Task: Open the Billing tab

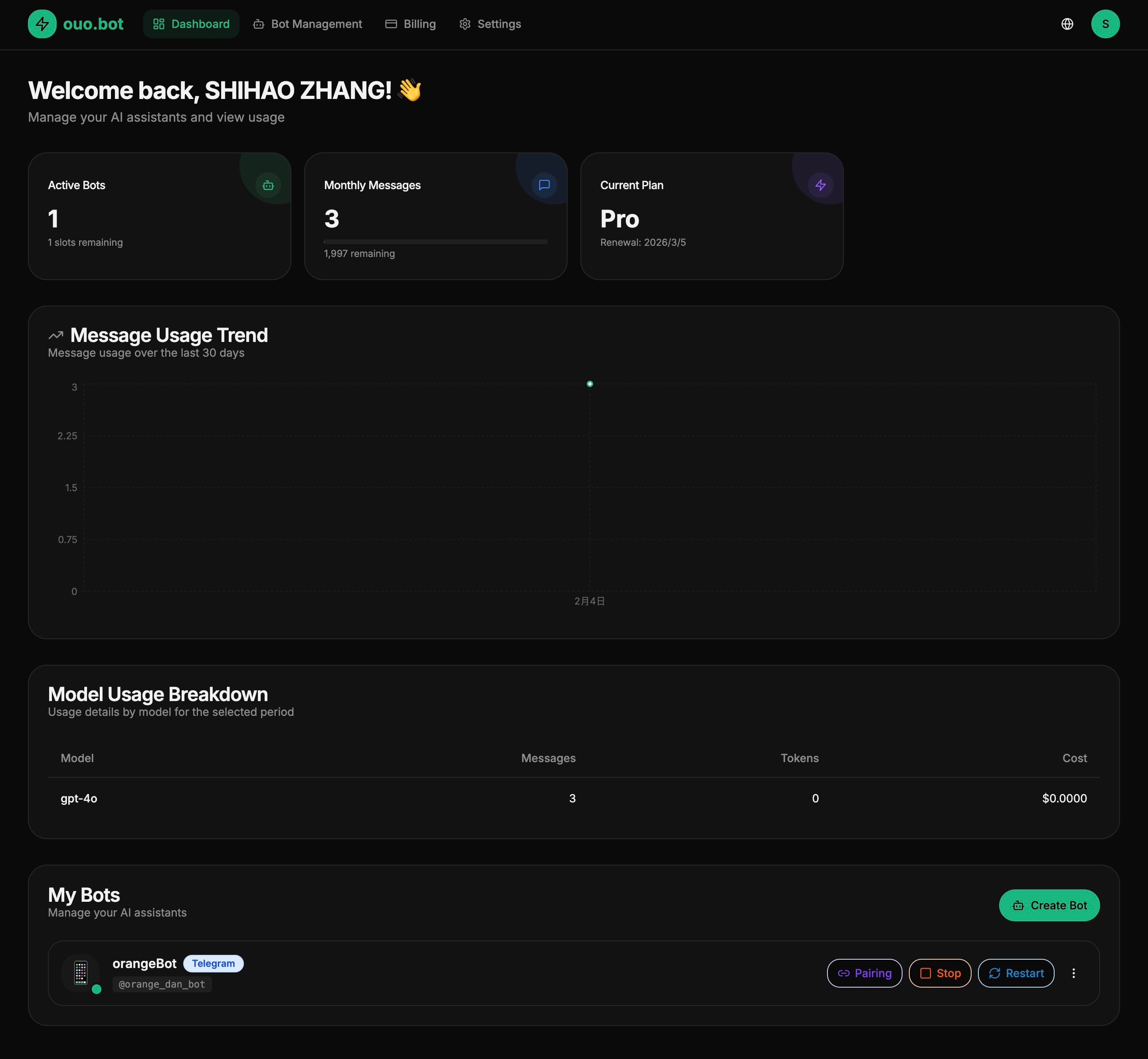Action: click(x=410, y=24)
